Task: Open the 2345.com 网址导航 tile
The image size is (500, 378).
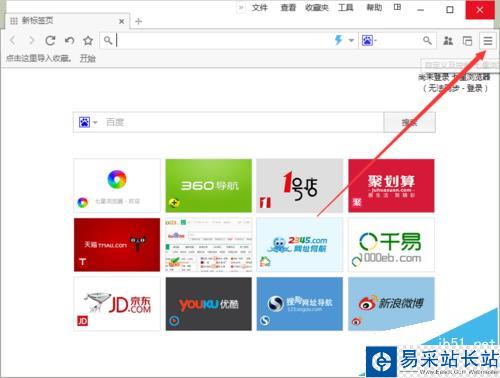Action: [x=300, y=245]
